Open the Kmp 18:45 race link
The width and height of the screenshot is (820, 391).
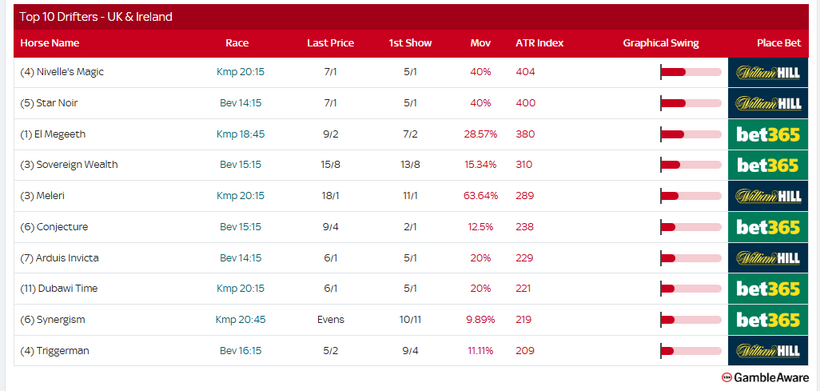click(241, 134)
